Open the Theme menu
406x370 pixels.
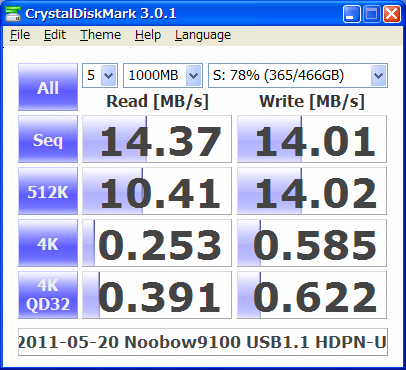pos(100,35)
